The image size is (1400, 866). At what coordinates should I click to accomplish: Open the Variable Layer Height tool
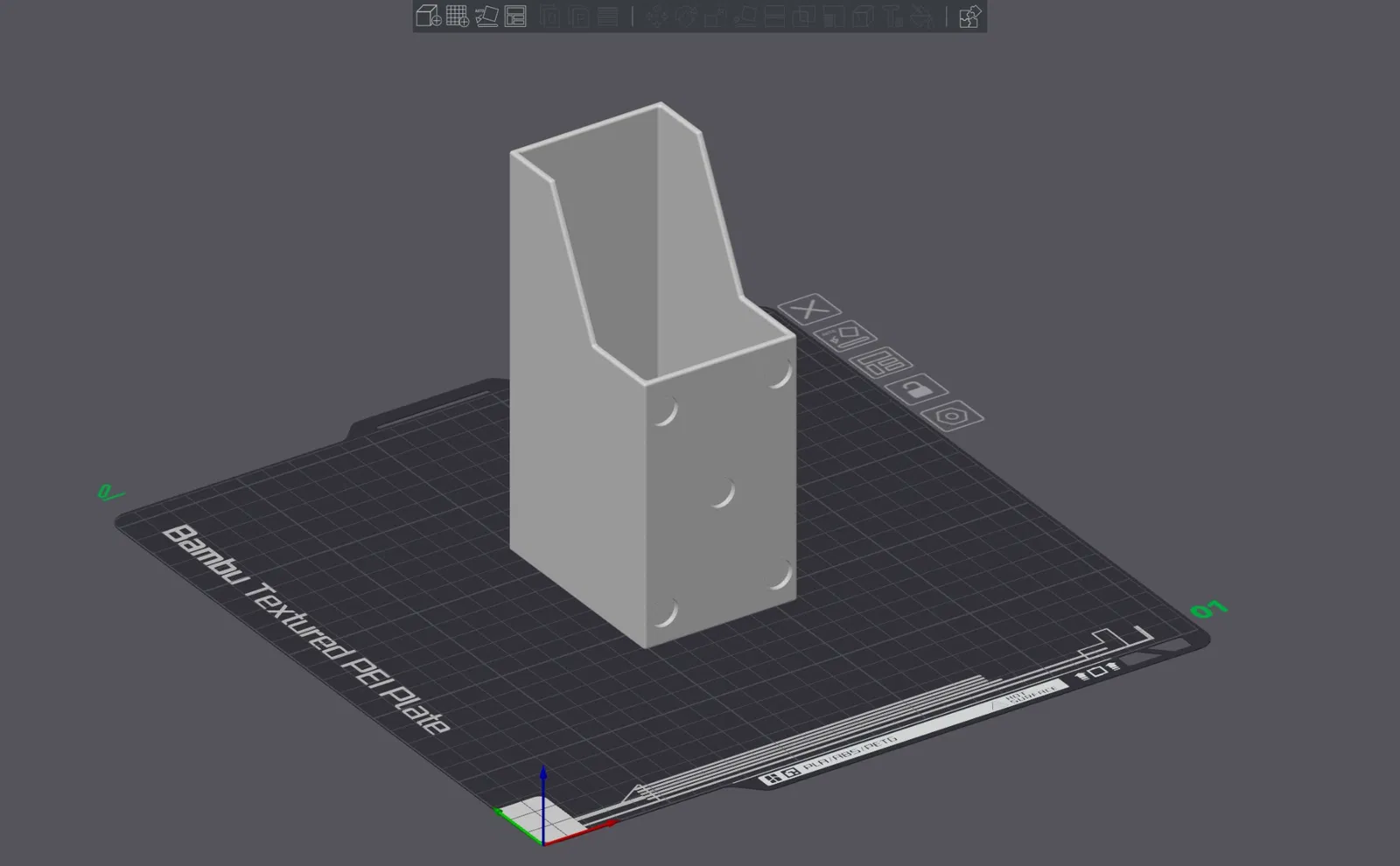pos(607,17)
